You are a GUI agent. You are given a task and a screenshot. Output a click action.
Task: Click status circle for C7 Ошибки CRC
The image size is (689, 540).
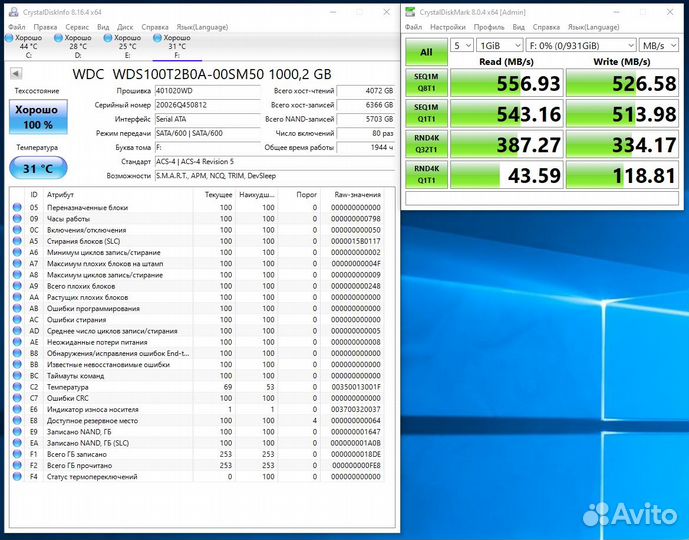point(17,398)
